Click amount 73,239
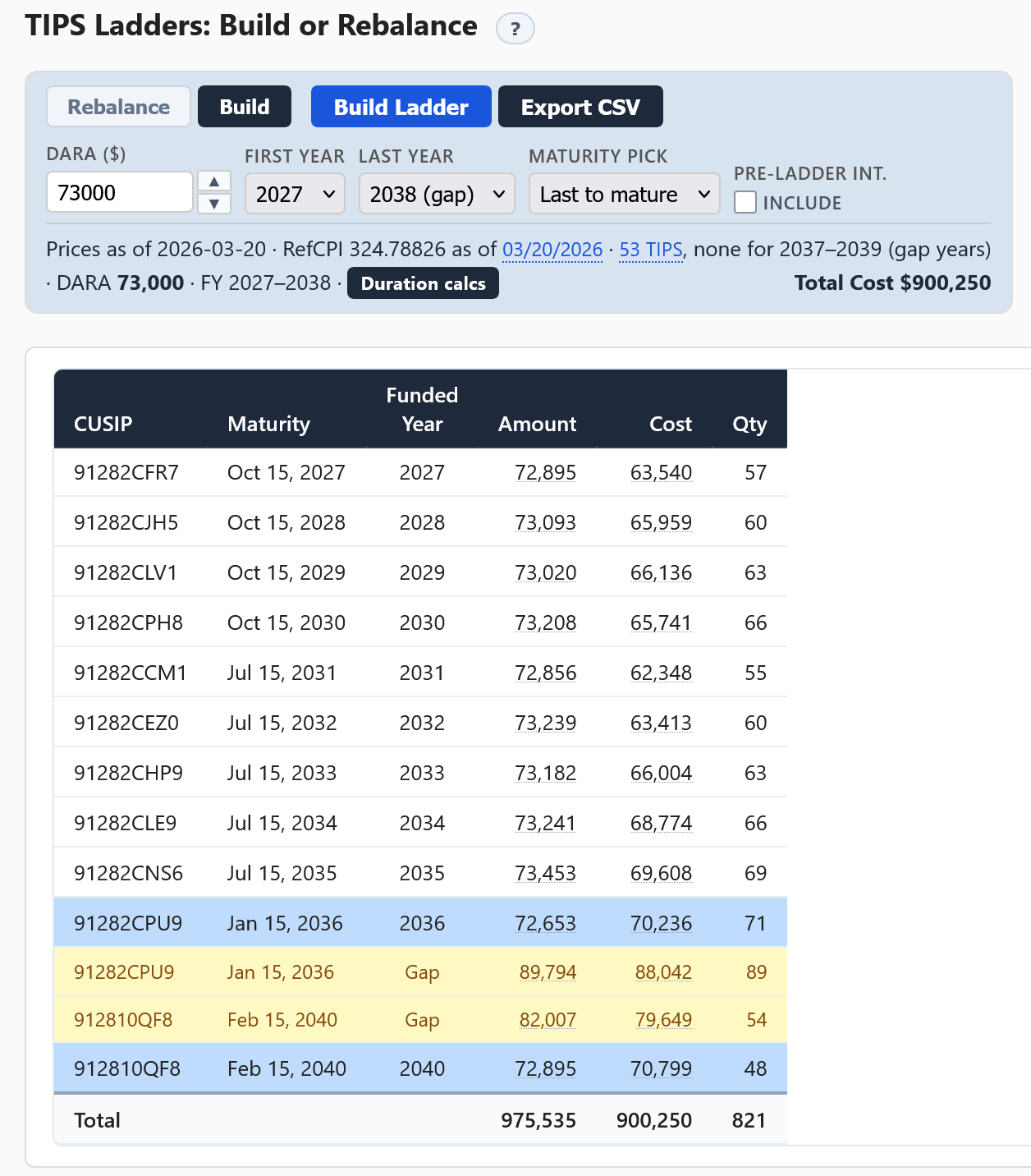Viewport: 1031px width, 1176px height. (546, 723)
